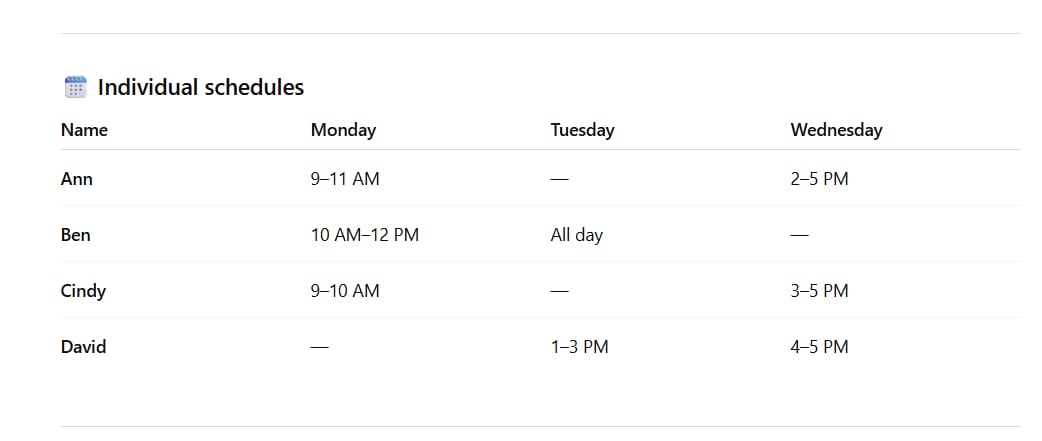Click Ben's empty Wednesday dash cell

pyautogui.click(x=799, y=235)
